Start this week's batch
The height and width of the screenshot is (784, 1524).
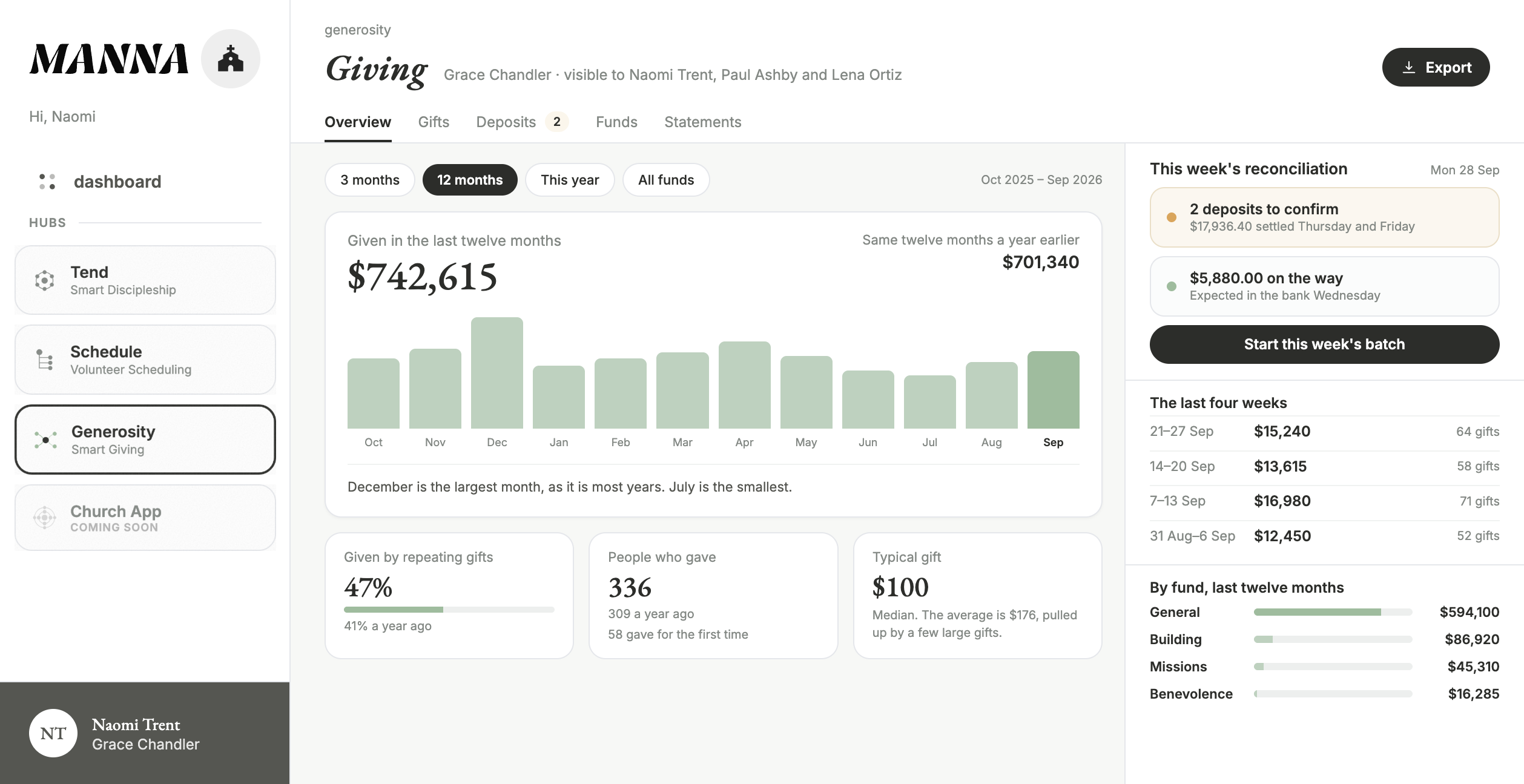1324,344
